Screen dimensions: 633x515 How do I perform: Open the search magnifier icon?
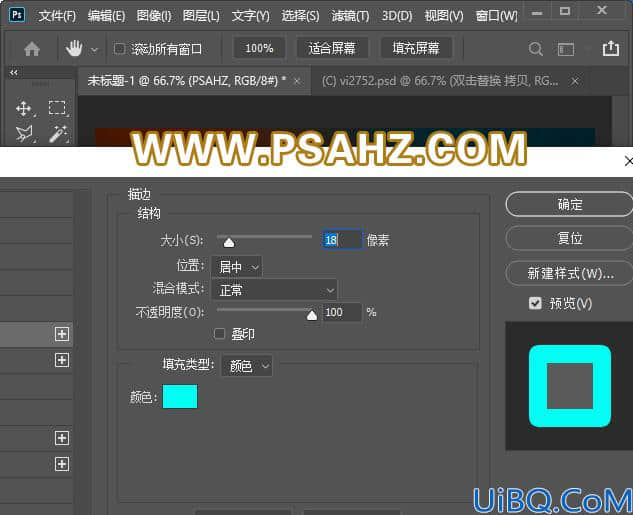535,49
